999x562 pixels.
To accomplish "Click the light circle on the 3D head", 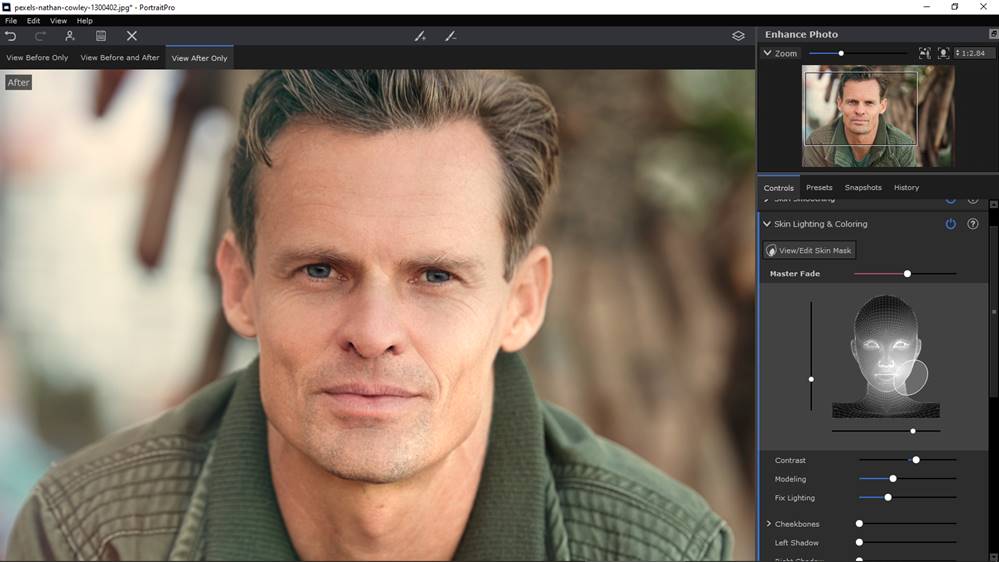I will (910, 377).
